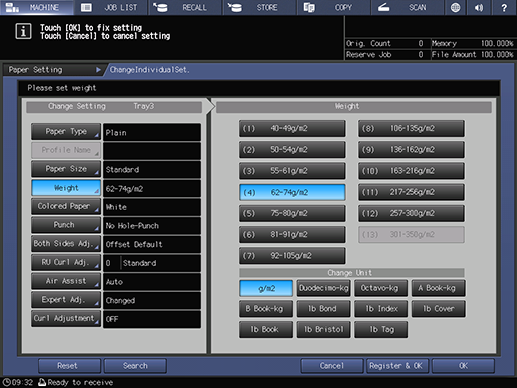Open the Curl Adjustment setting
The width and height of the screenshot is (517, 388).
tap(66, 318)
